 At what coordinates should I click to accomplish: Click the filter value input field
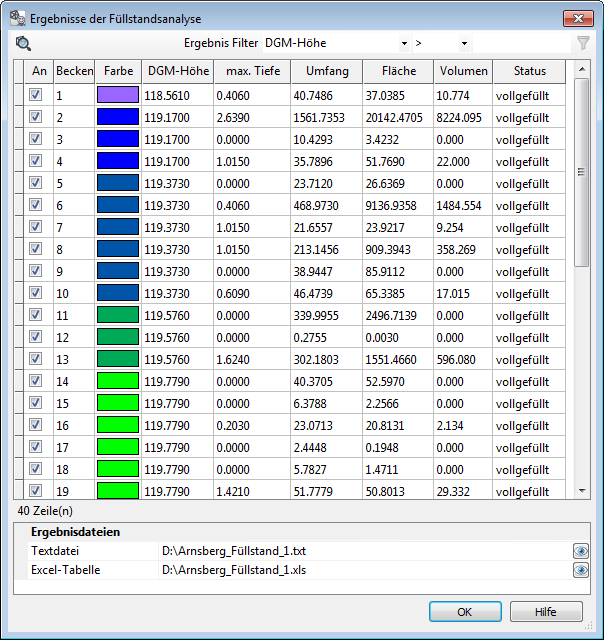click(520, 43)
